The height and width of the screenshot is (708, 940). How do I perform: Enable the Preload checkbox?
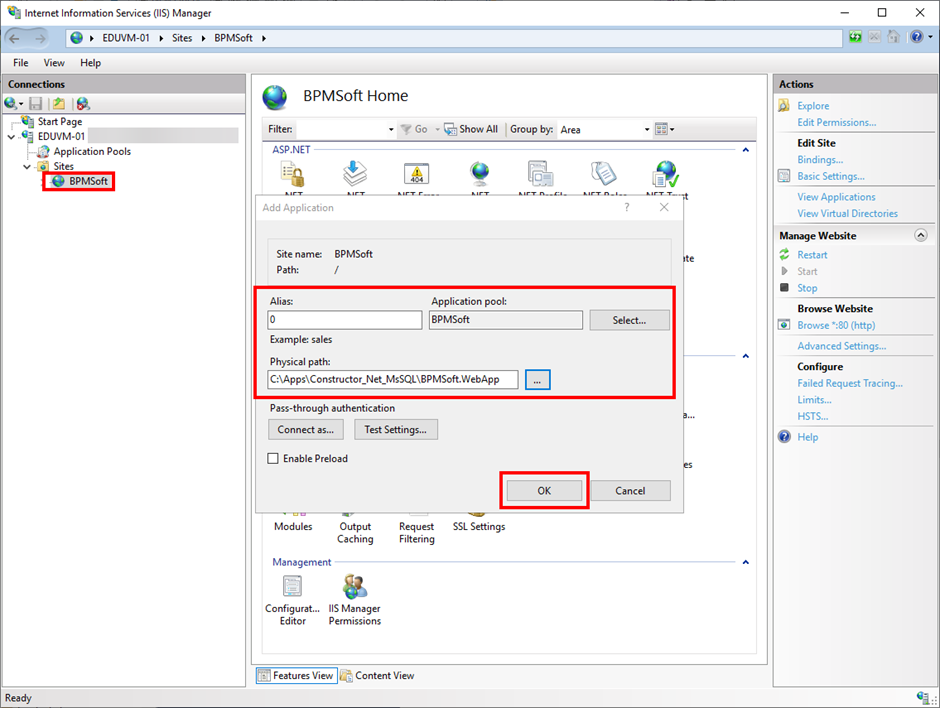point(273,459)
